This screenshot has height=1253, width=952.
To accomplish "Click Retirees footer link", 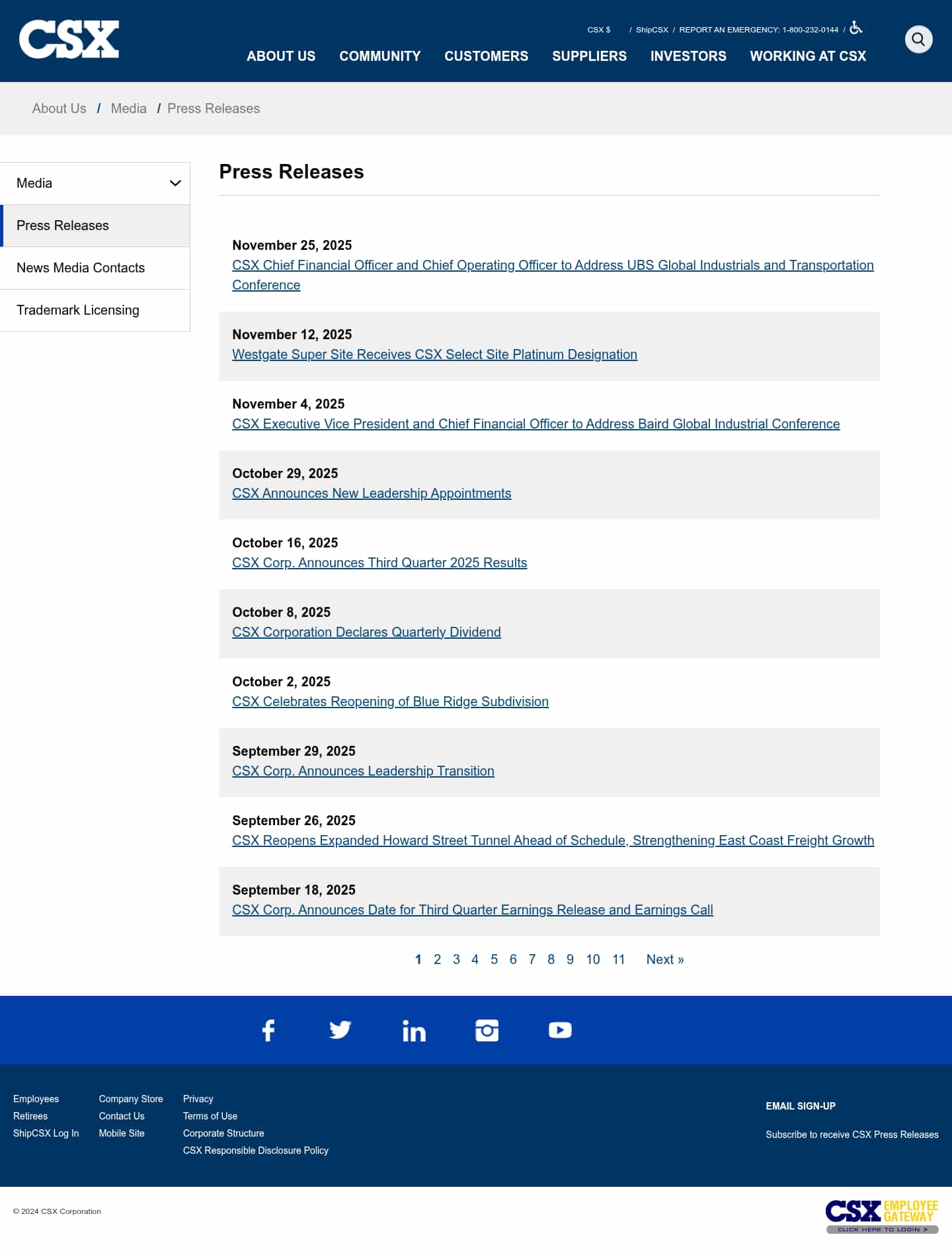I will click(30, 1116).
